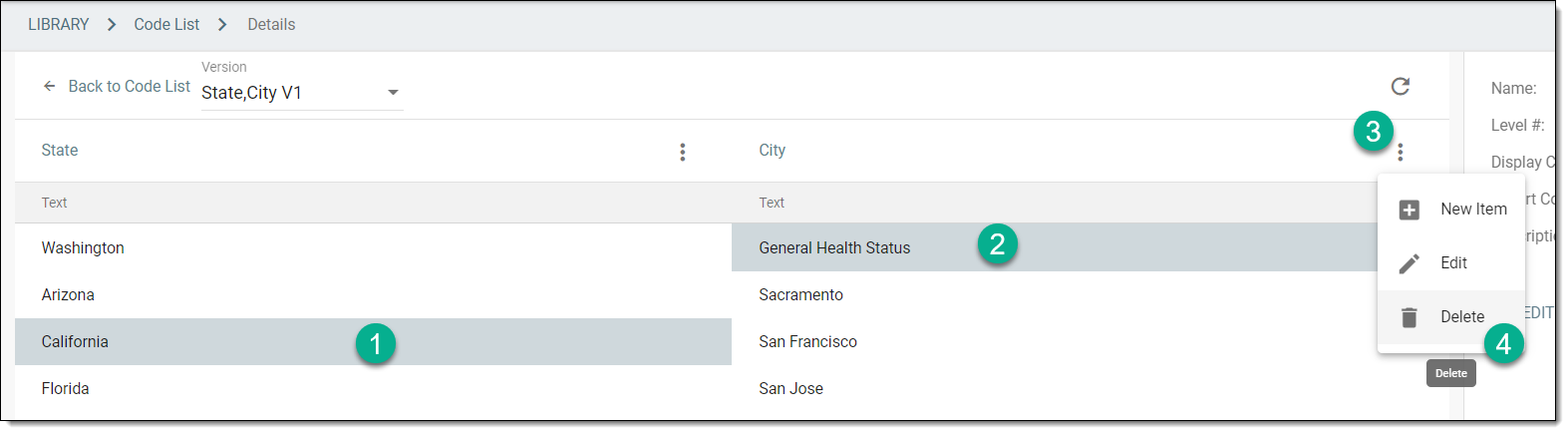Click the New Item plus icon
This screenshot has width=1568, height=433.
(1410, 210)
